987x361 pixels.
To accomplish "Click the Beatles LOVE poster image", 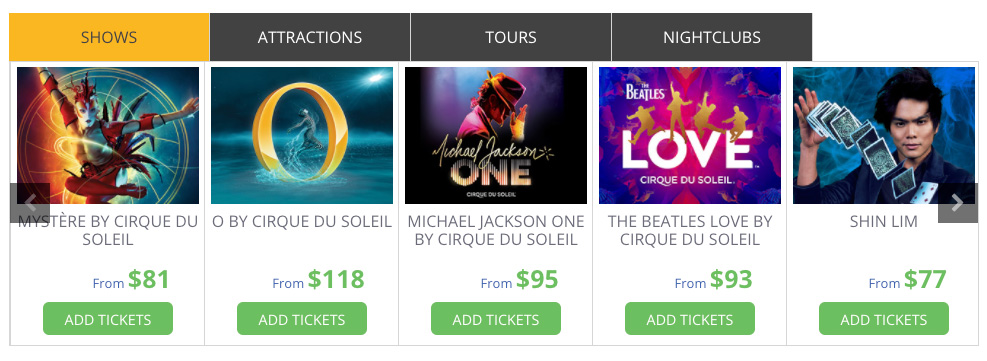I will [689, 135].
